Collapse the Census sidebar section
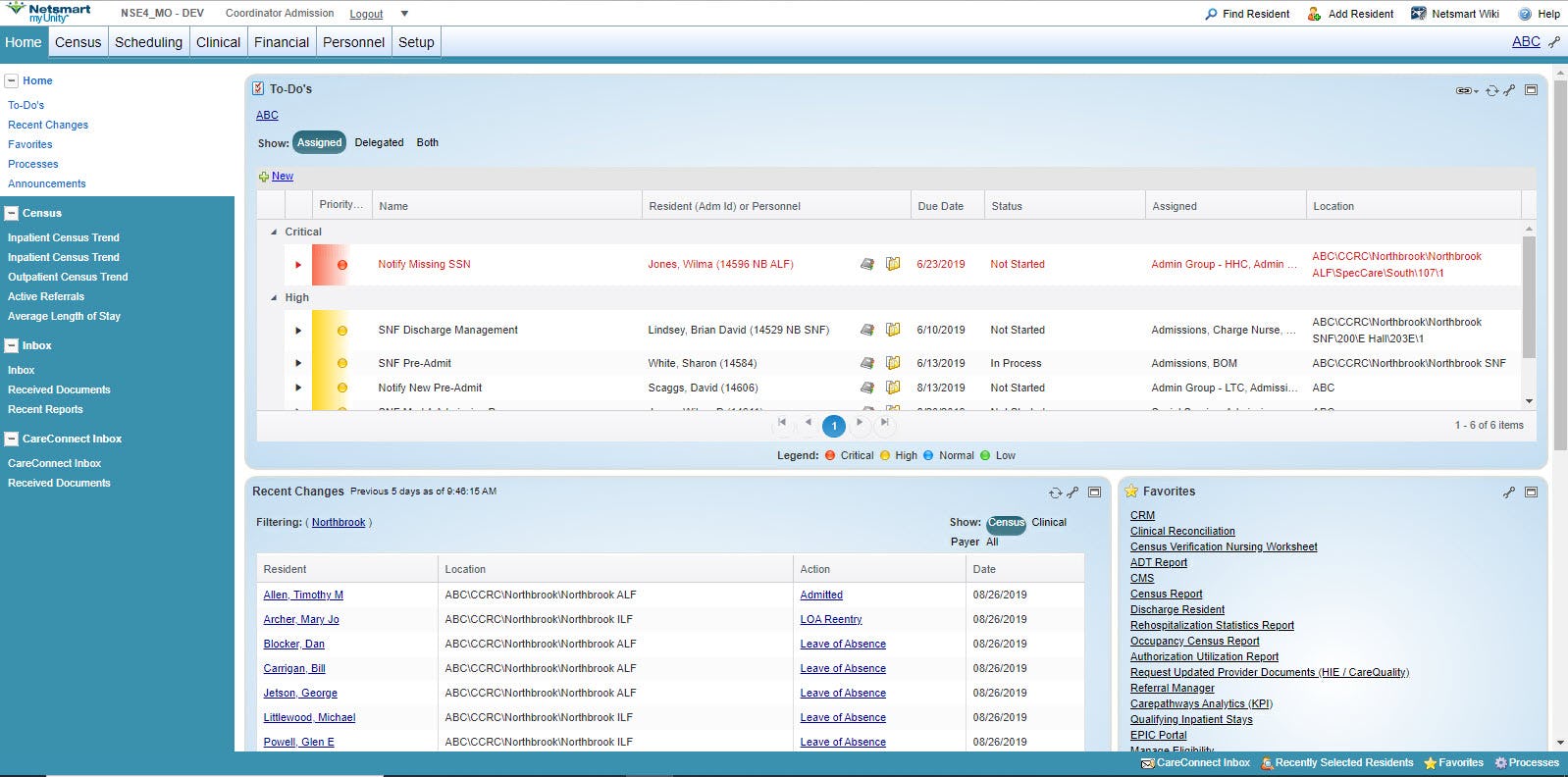 coord(12,213)
